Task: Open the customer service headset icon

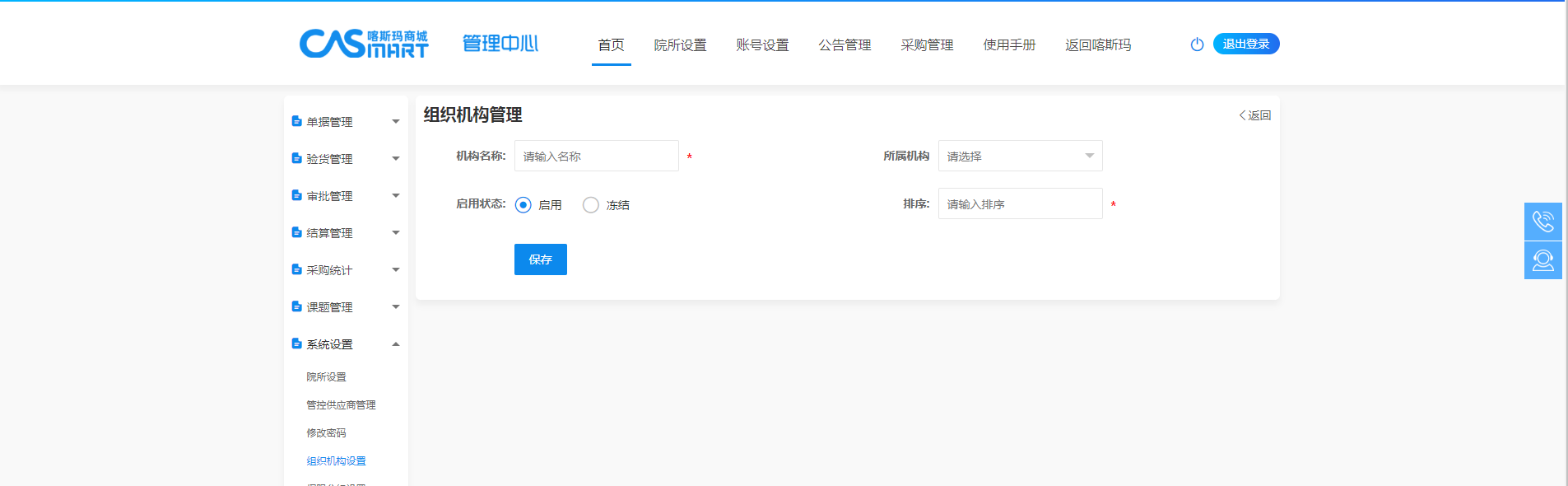Action: click(x=1542, y=260)
